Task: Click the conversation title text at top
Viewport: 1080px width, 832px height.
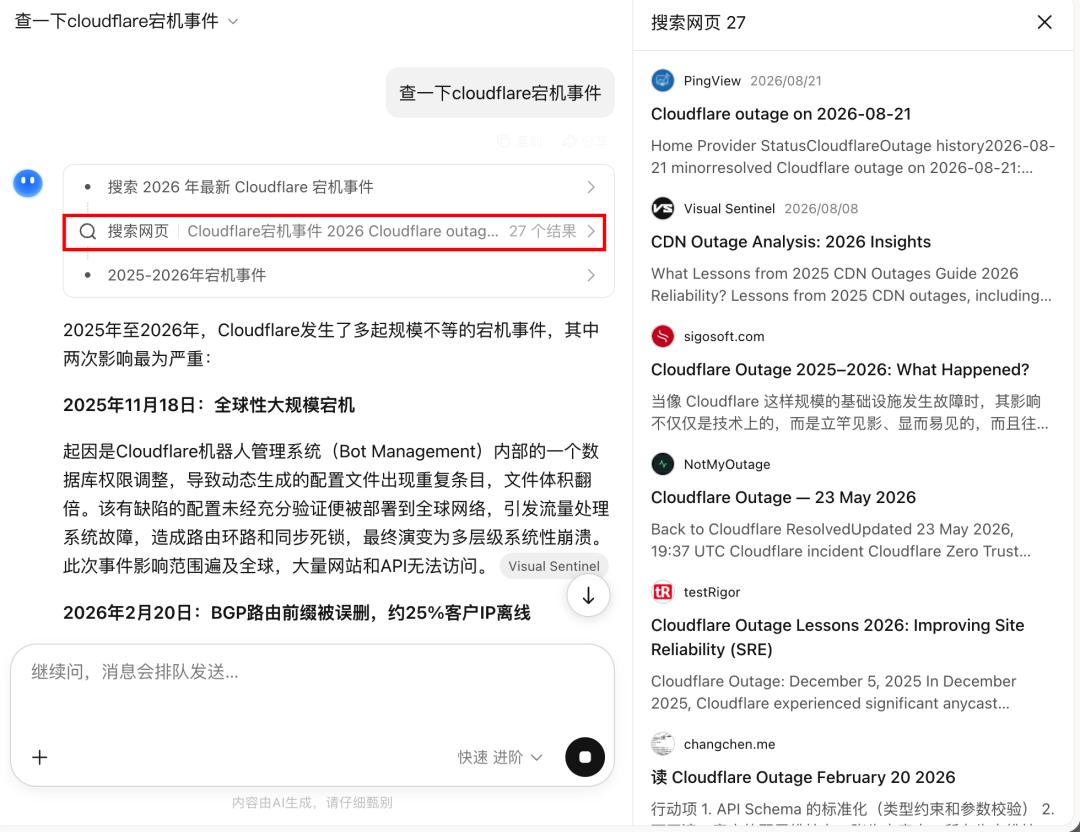Action: tap(116, 21)
